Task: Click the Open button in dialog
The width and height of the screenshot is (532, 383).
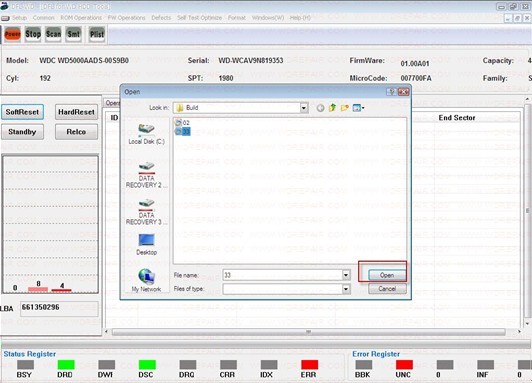Action: point(387,275)
